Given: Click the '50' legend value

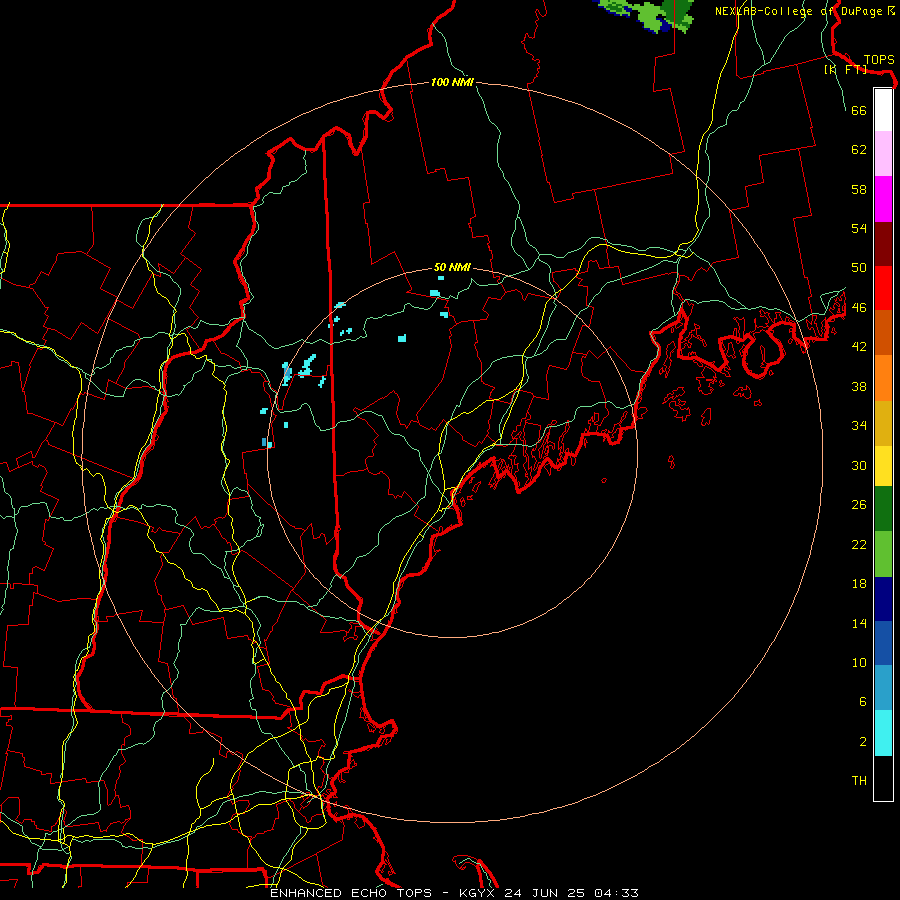Looking at the screenshot, I should click(x=859, y=267).
